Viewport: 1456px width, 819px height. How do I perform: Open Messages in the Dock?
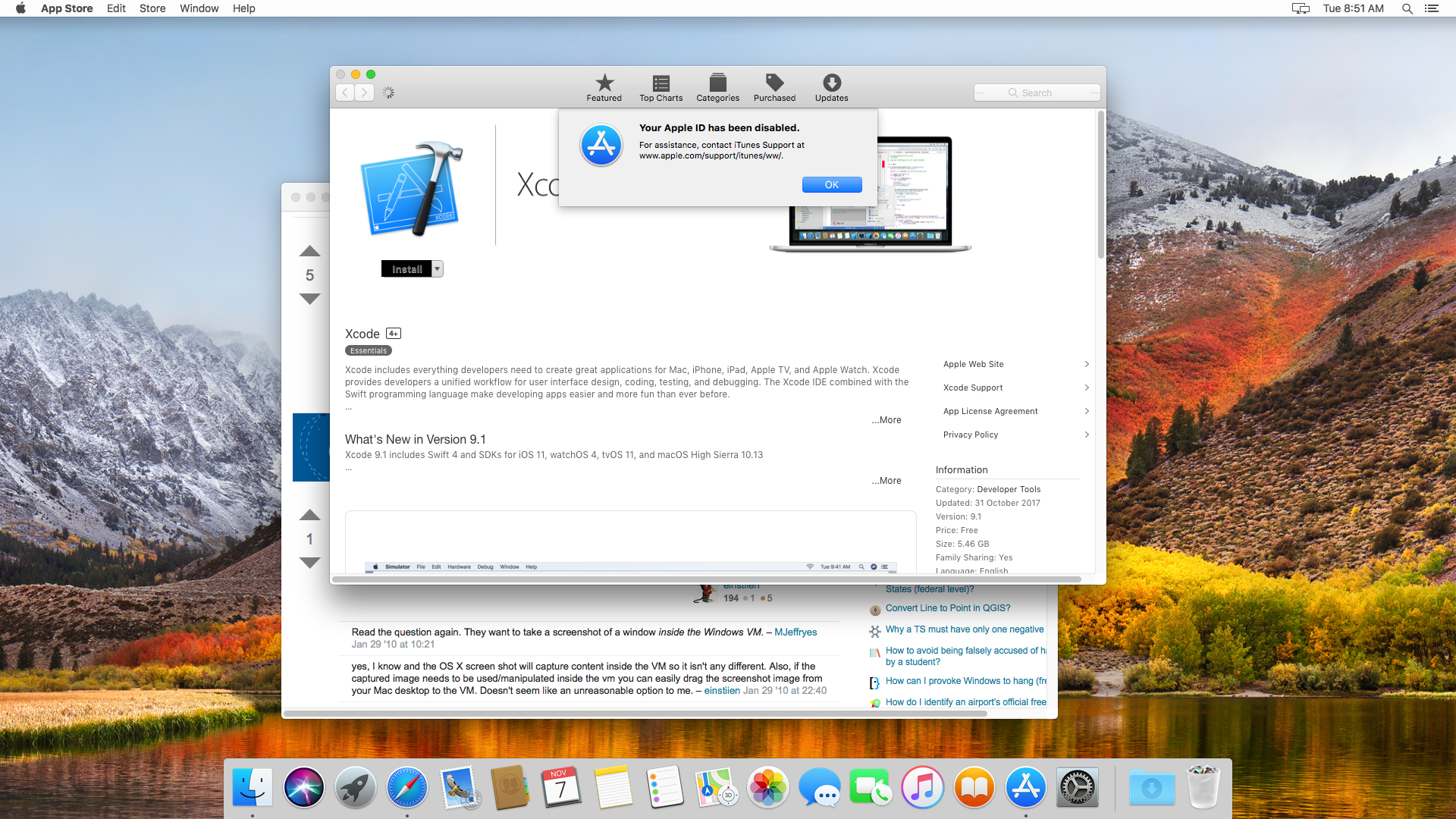click(x=820, y=787)
